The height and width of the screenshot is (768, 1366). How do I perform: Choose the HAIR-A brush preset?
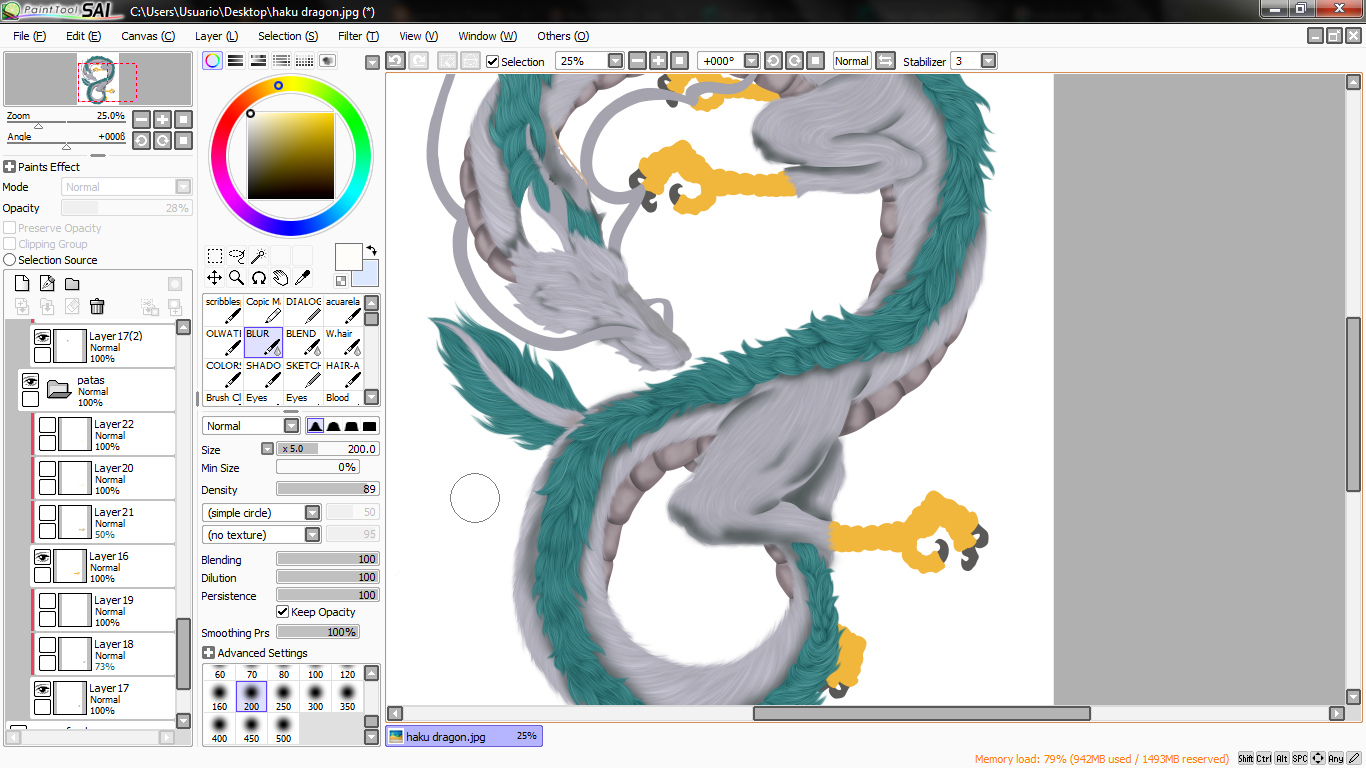tap(343, 374)
